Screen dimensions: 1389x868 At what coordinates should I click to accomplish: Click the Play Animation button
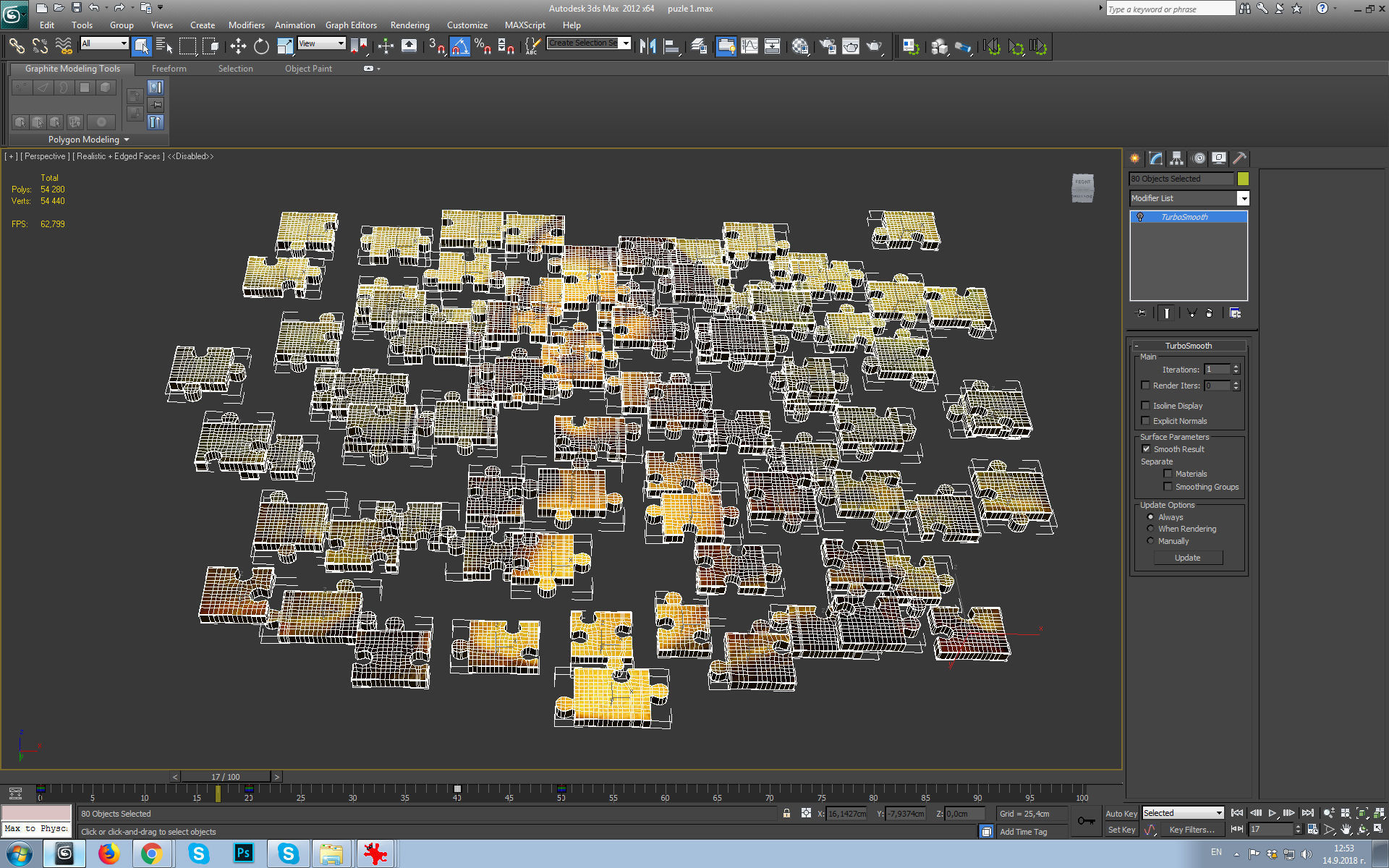point(1273,813)
